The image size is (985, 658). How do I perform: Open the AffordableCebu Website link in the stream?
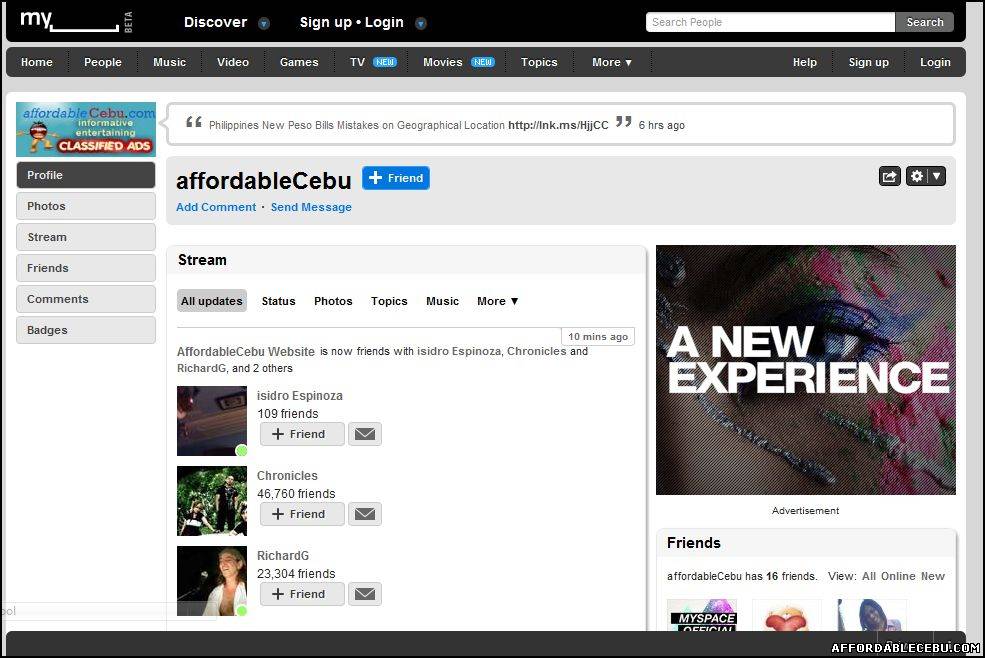click(x=246, y=352)
